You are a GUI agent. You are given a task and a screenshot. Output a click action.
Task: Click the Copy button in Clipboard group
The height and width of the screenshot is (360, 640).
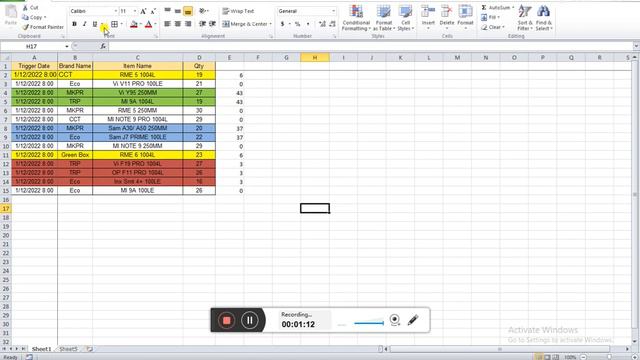33,17
